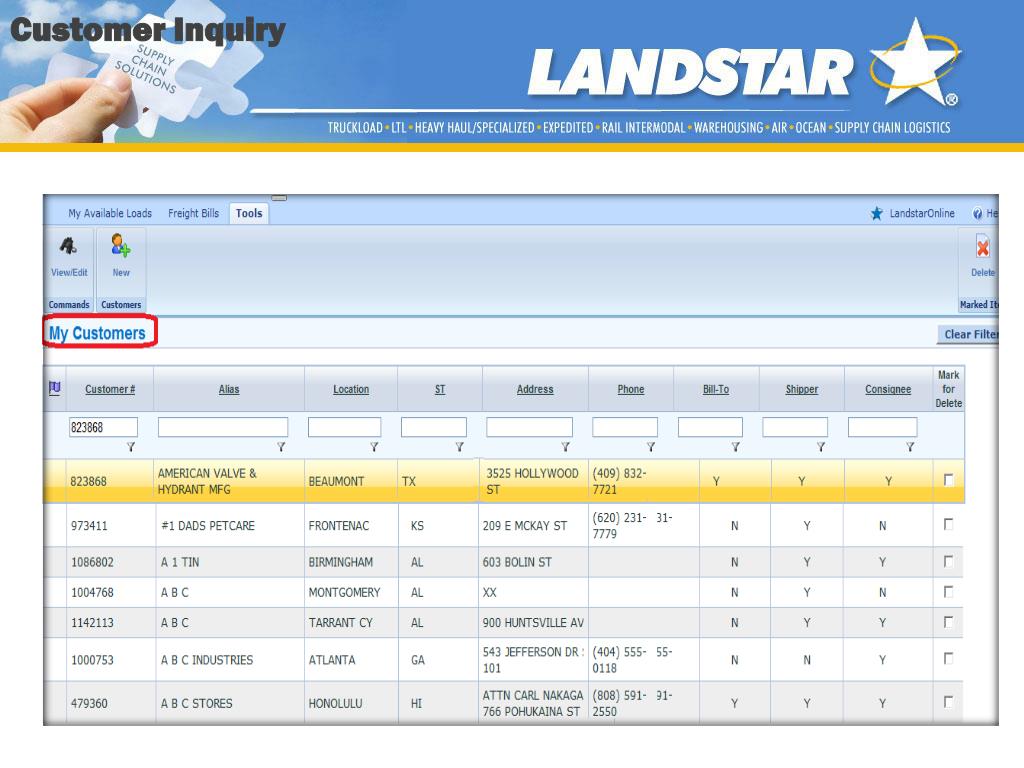Open the Consignee filter funnel

(x=910, y=447)
